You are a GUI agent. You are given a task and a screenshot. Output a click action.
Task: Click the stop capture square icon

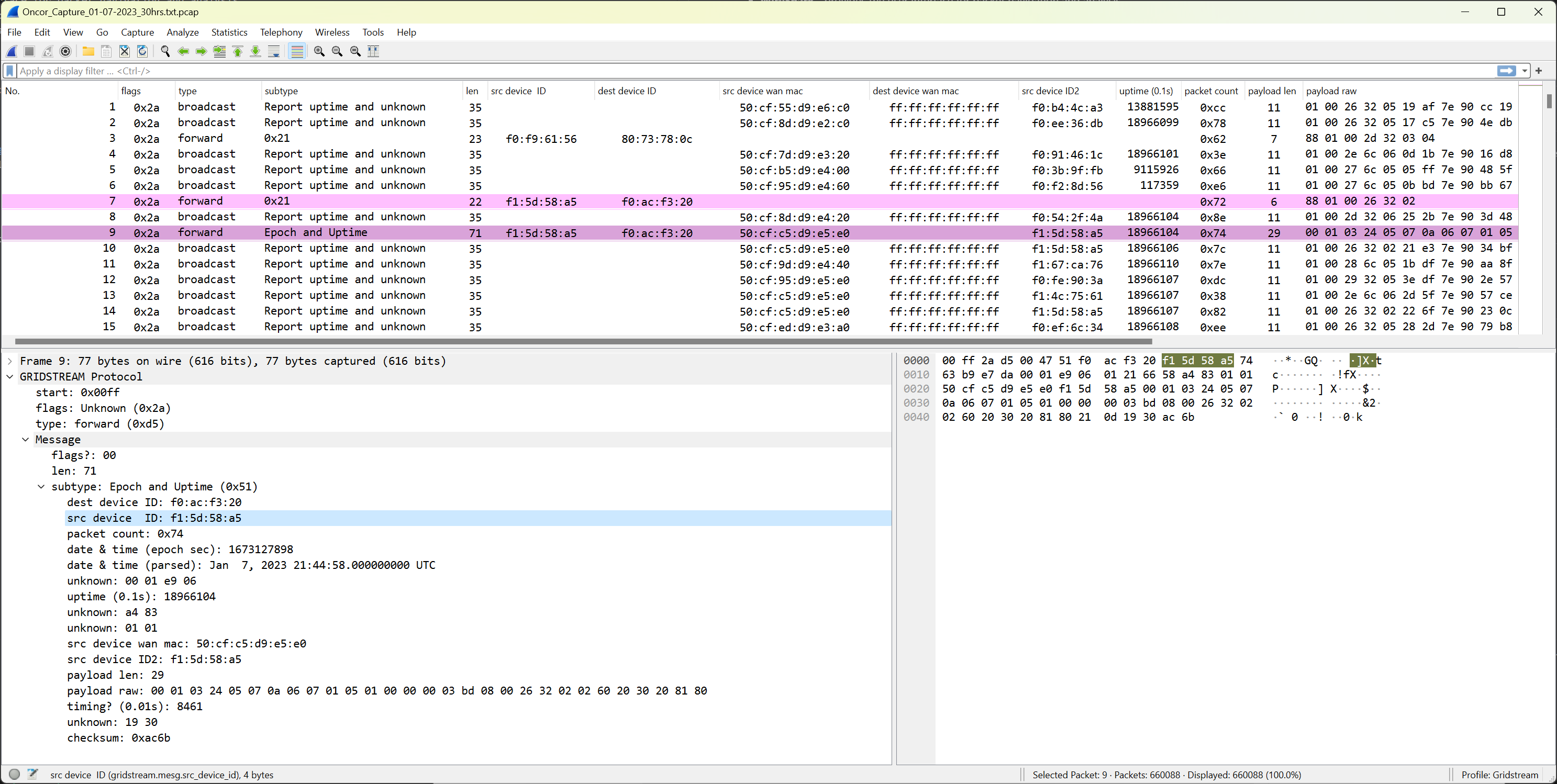[29, 51]
